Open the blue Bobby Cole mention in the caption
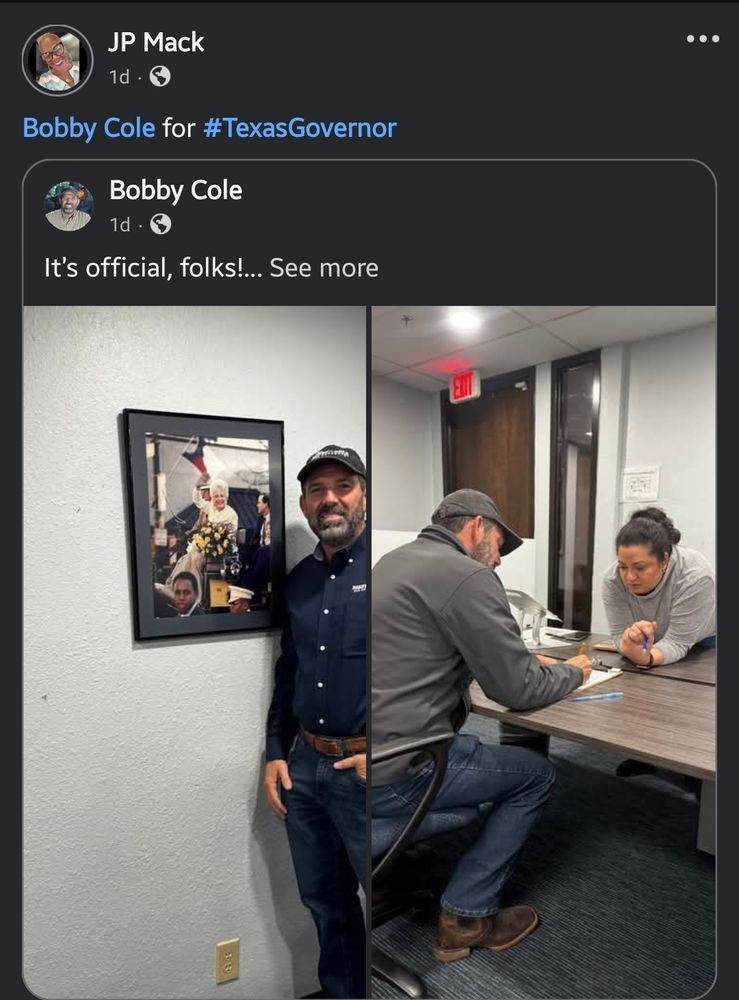739x1000 pixels. click(89, 128)
